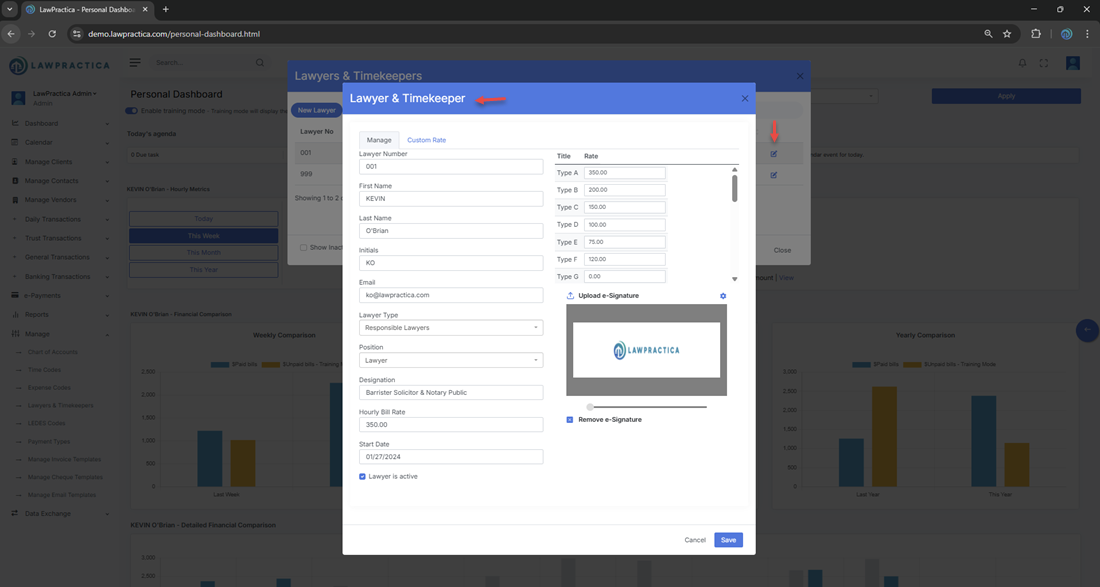This screenshot has width=1100, height=587.
Task: Toggle the hamburger sidebar menu icon
Action: [x=135, y=63]
